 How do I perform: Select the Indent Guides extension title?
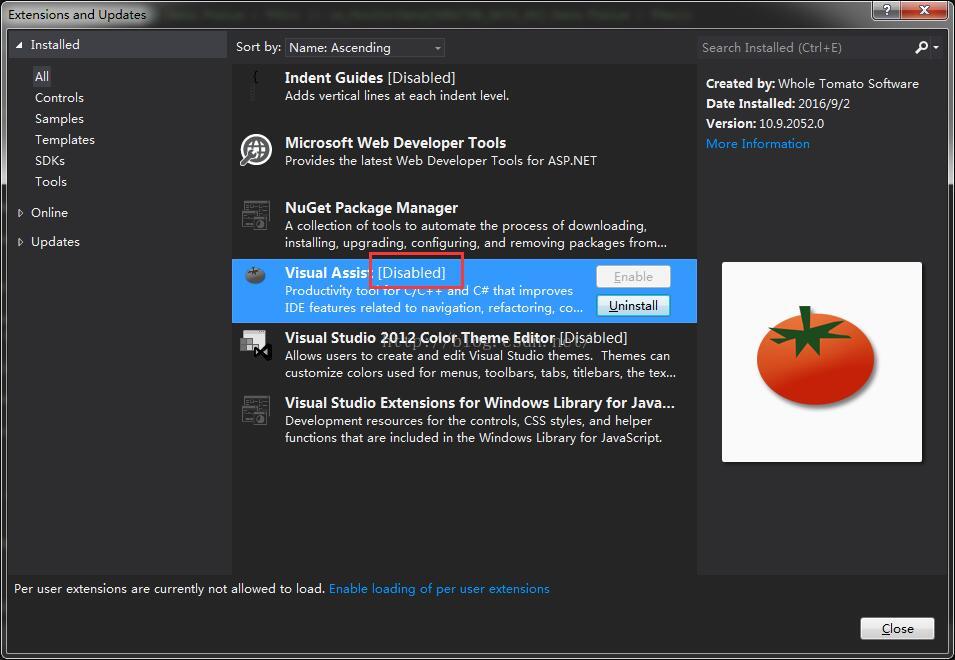pyautogui.click(x=334, y=78)
